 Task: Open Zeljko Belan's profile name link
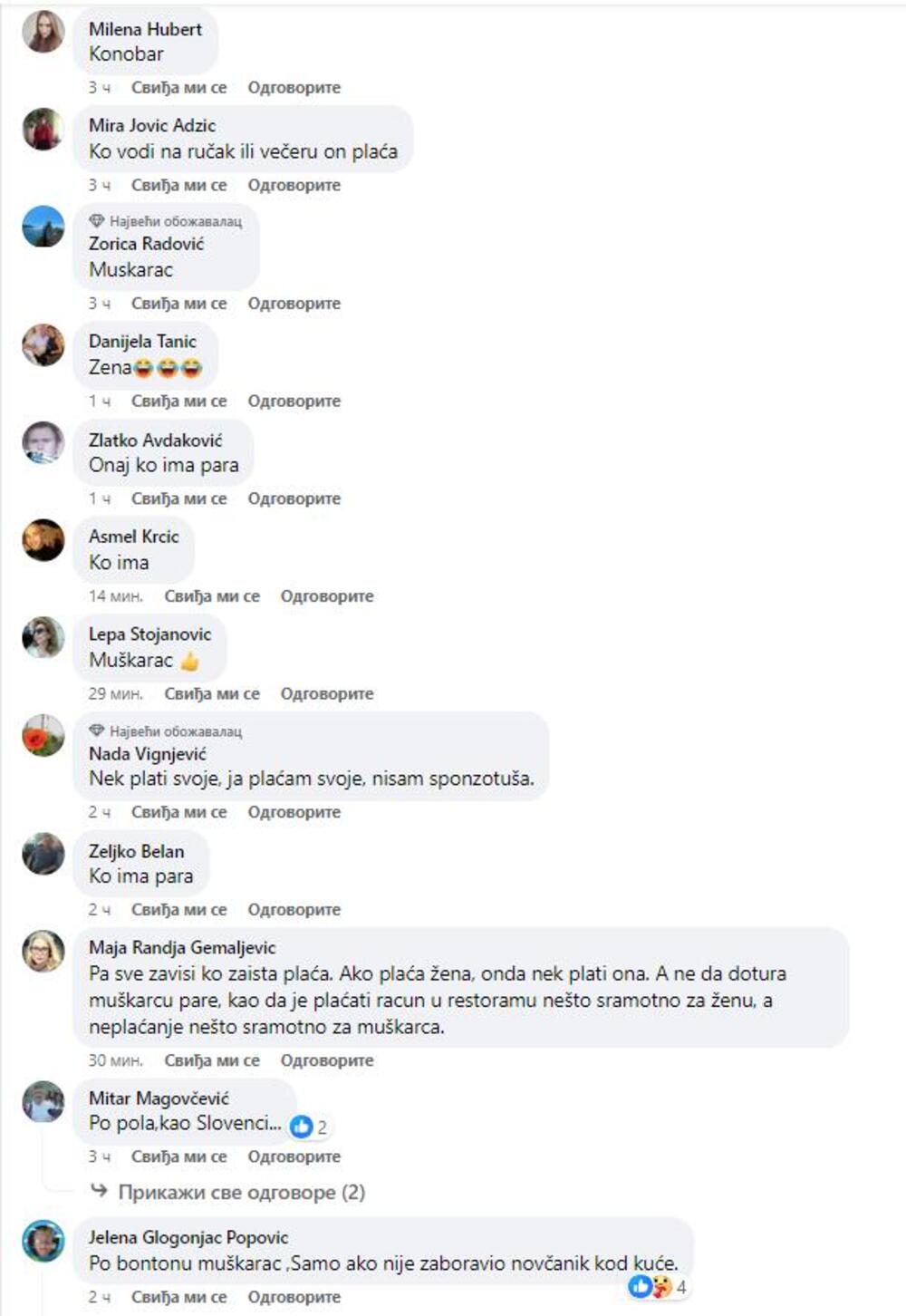(136, 851)
